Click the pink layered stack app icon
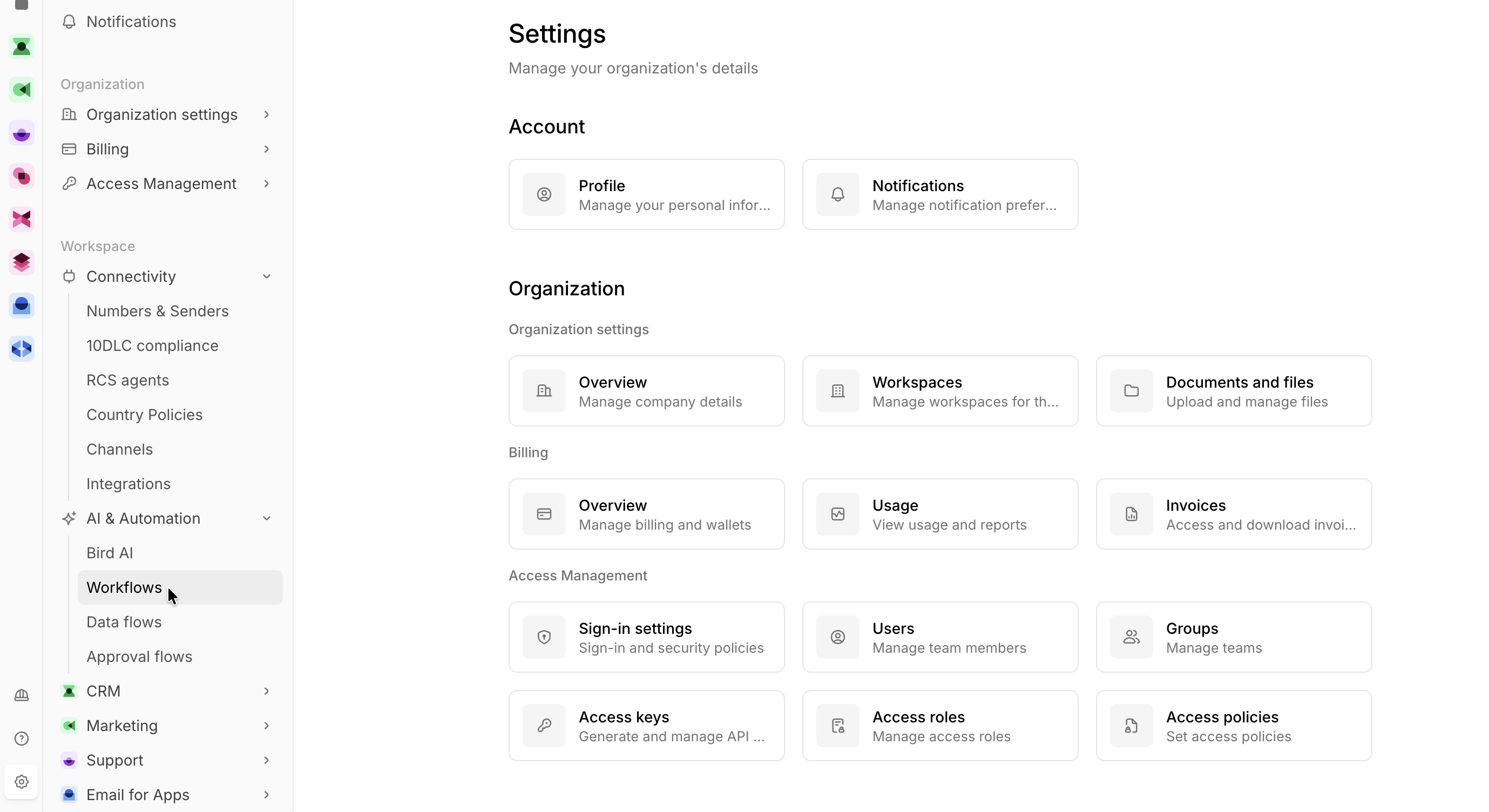The image size is (1489, 812). [22, 262]
